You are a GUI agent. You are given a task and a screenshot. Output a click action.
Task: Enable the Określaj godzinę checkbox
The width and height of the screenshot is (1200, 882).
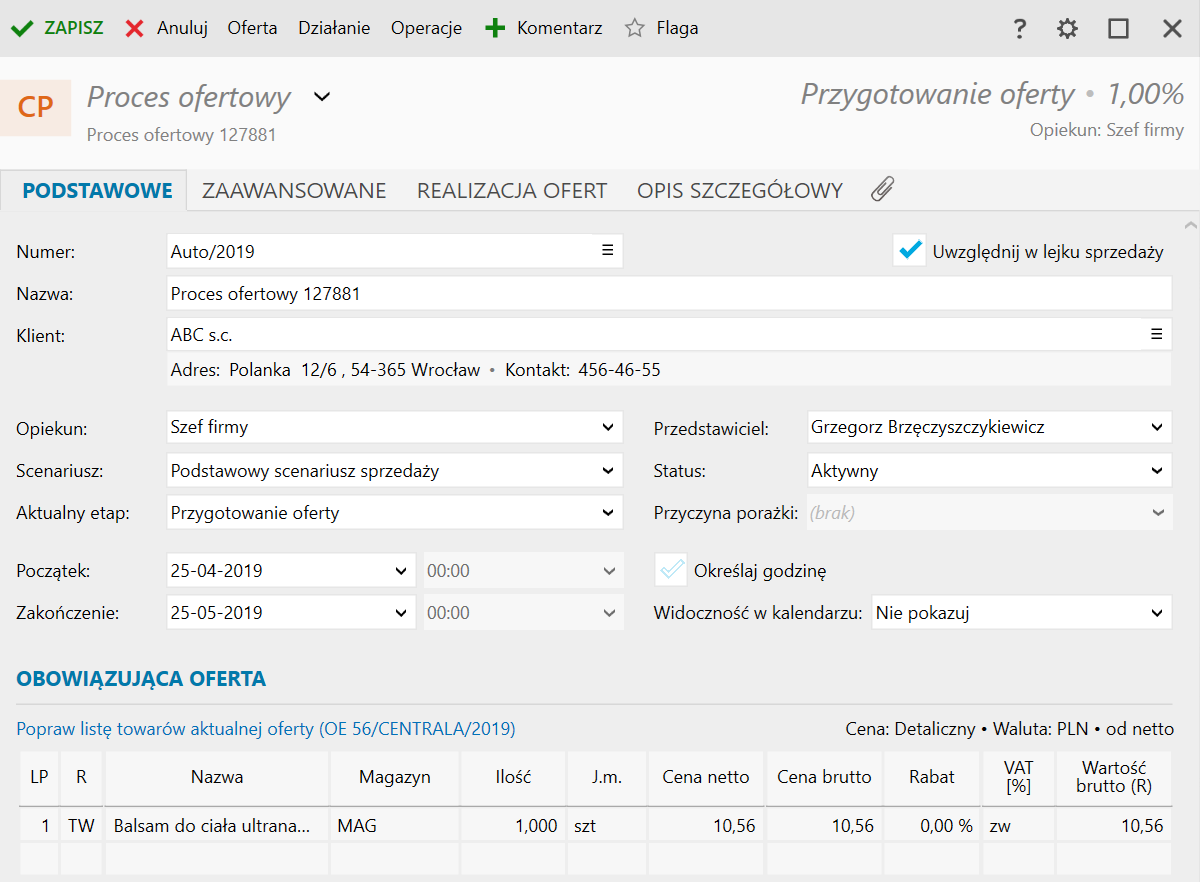[671, 571]
